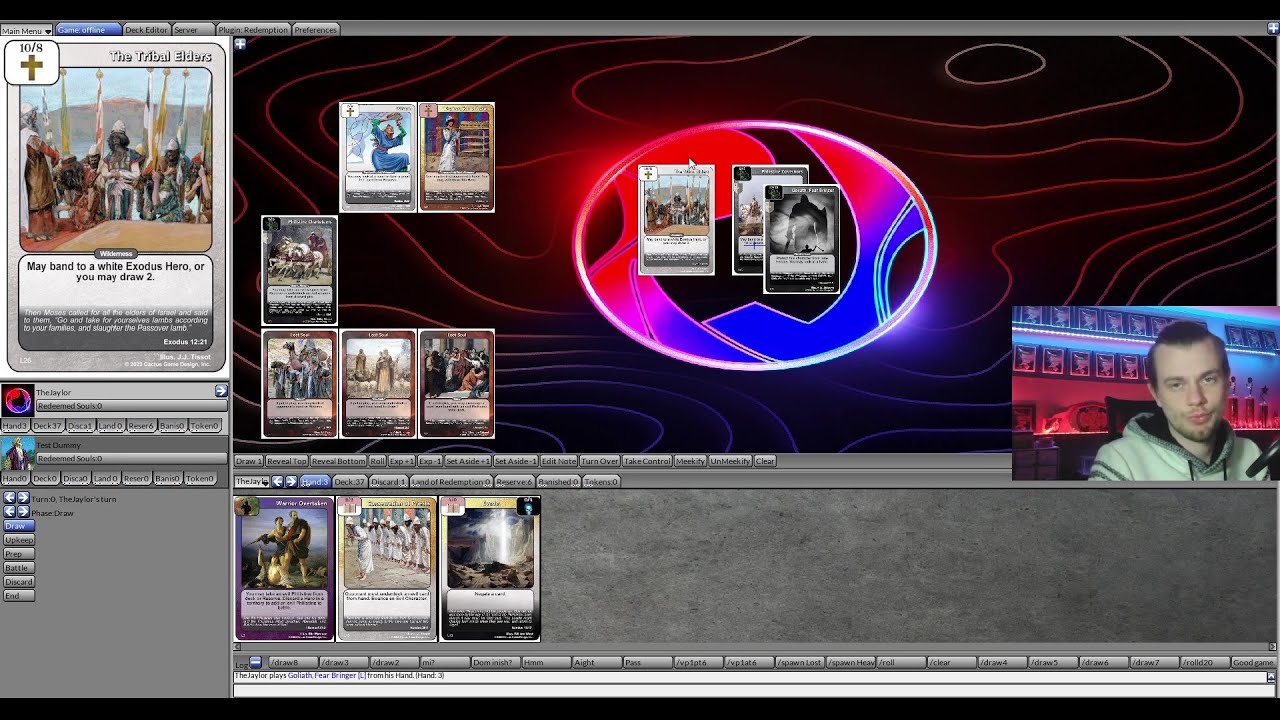Click the blue arrow next to TheJaylor
This screenshot has width=1280, height=720.
pos(221,391)
